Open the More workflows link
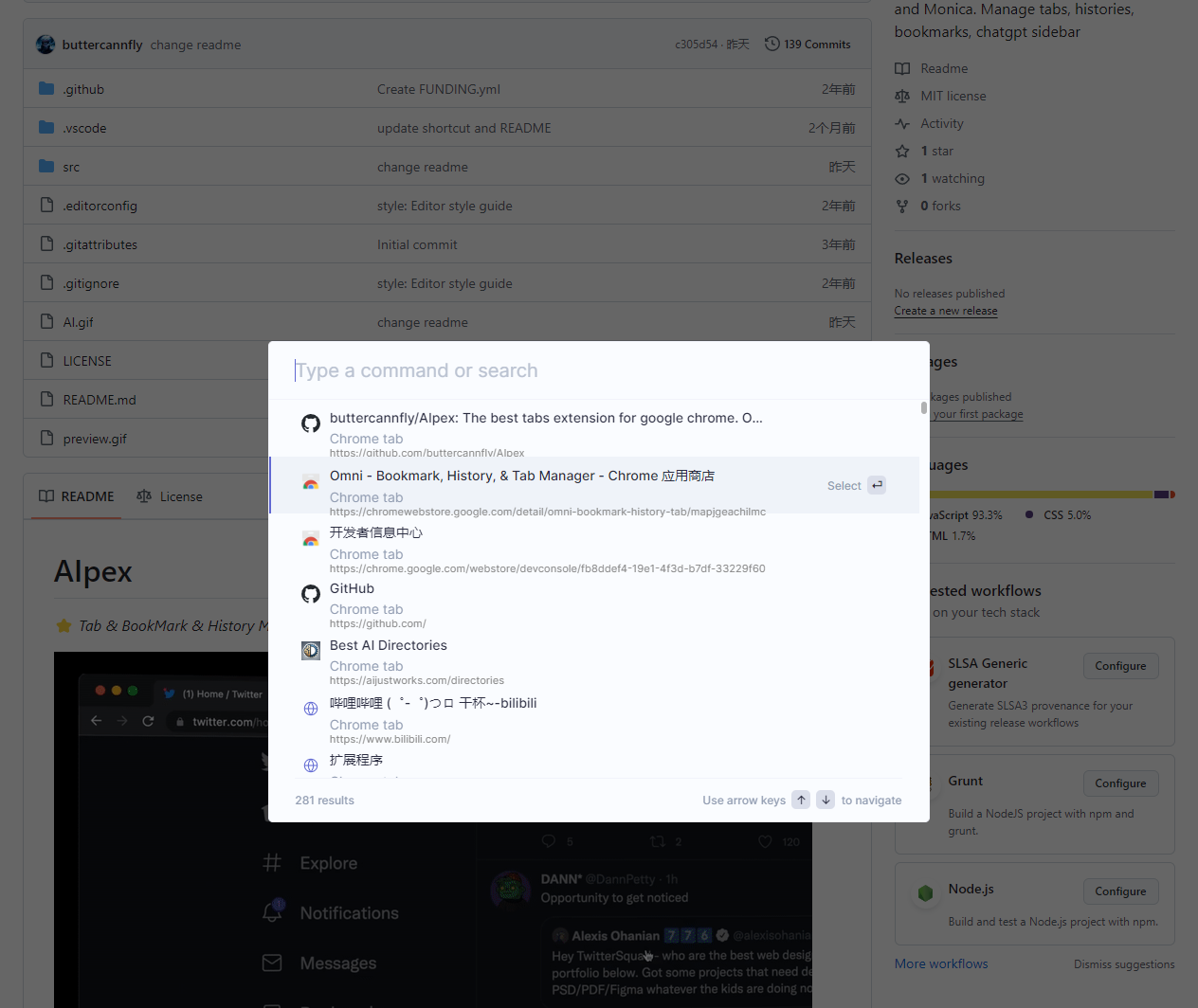1198x1008 pixels. pyautogui.click(x=941, y=963)
